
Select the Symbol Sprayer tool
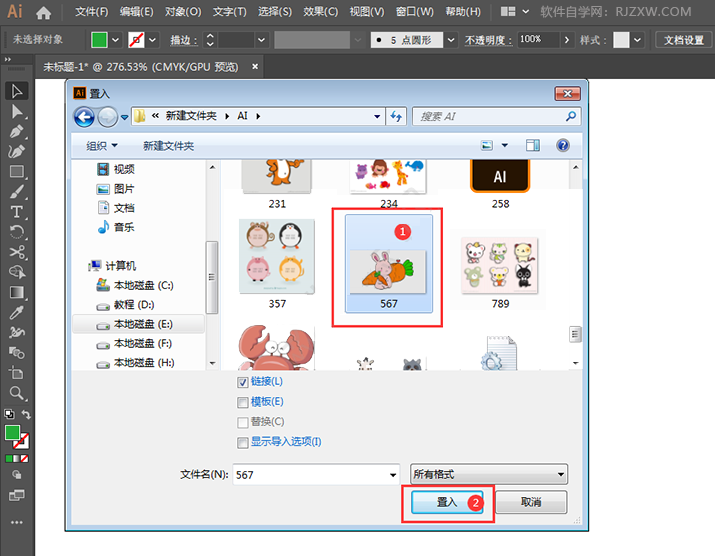17,333
